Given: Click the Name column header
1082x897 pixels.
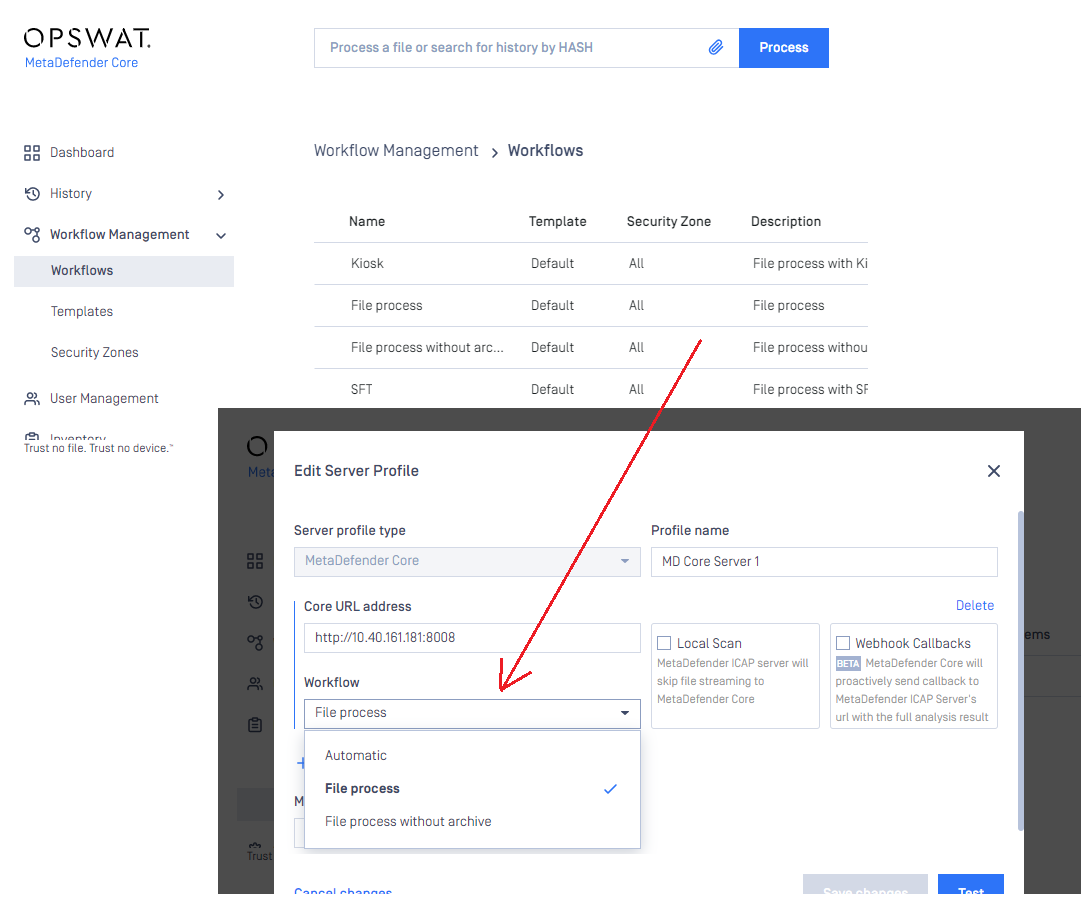Looking at the screenshot, I should [367, 221].
